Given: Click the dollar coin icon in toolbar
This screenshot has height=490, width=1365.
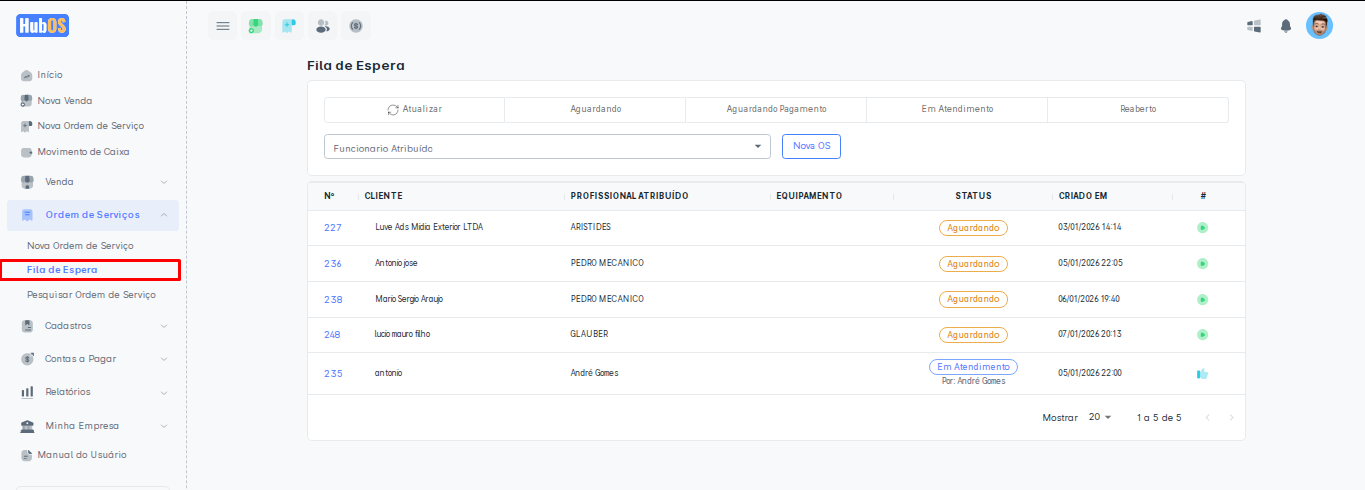Looking at the screenshot, I should [x=355, y=26].
